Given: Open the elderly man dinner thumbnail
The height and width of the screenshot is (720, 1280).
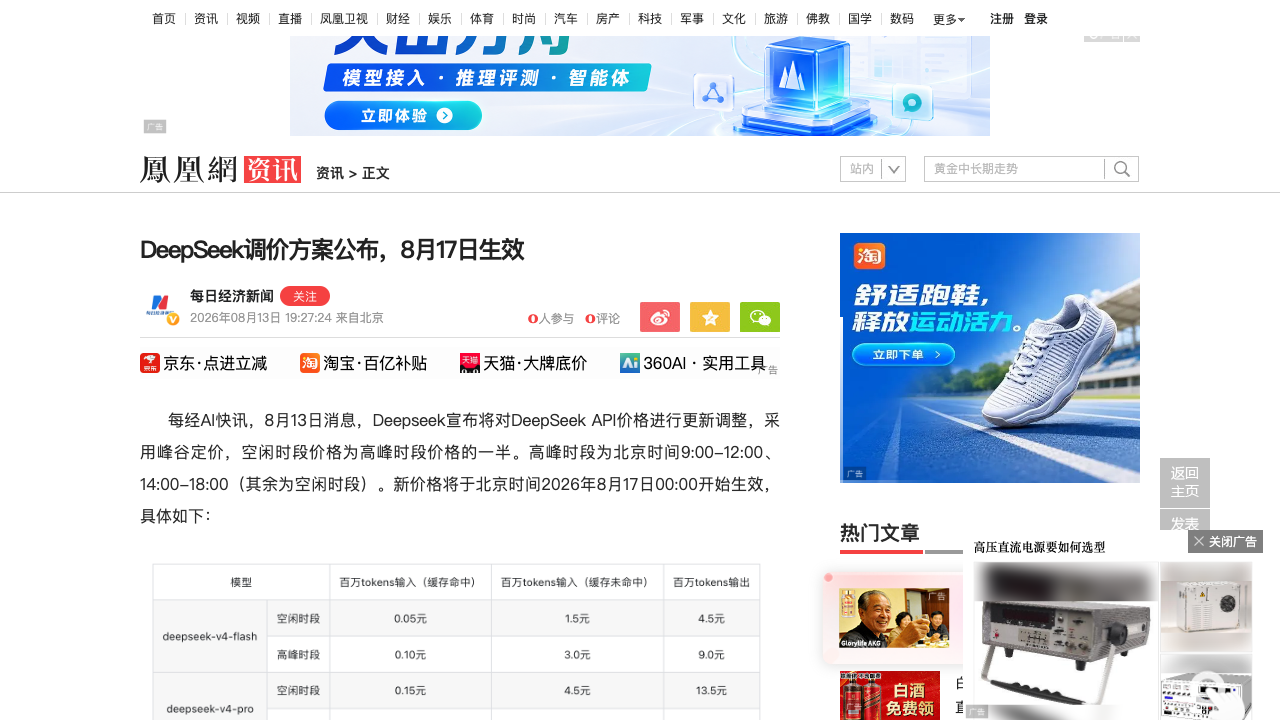Looking at the screenshot, I should 894,618.
